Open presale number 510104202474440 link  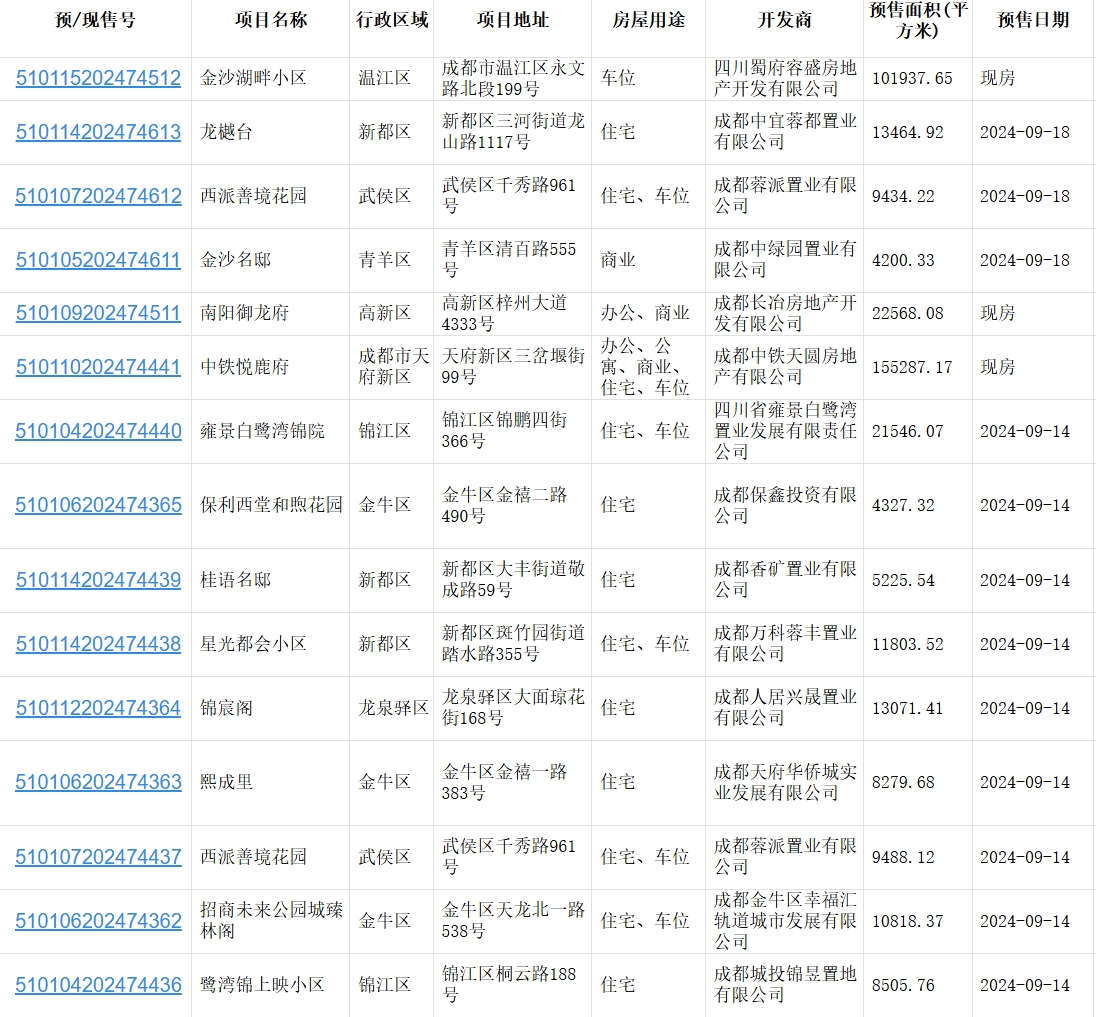click(x=98, y=431)
